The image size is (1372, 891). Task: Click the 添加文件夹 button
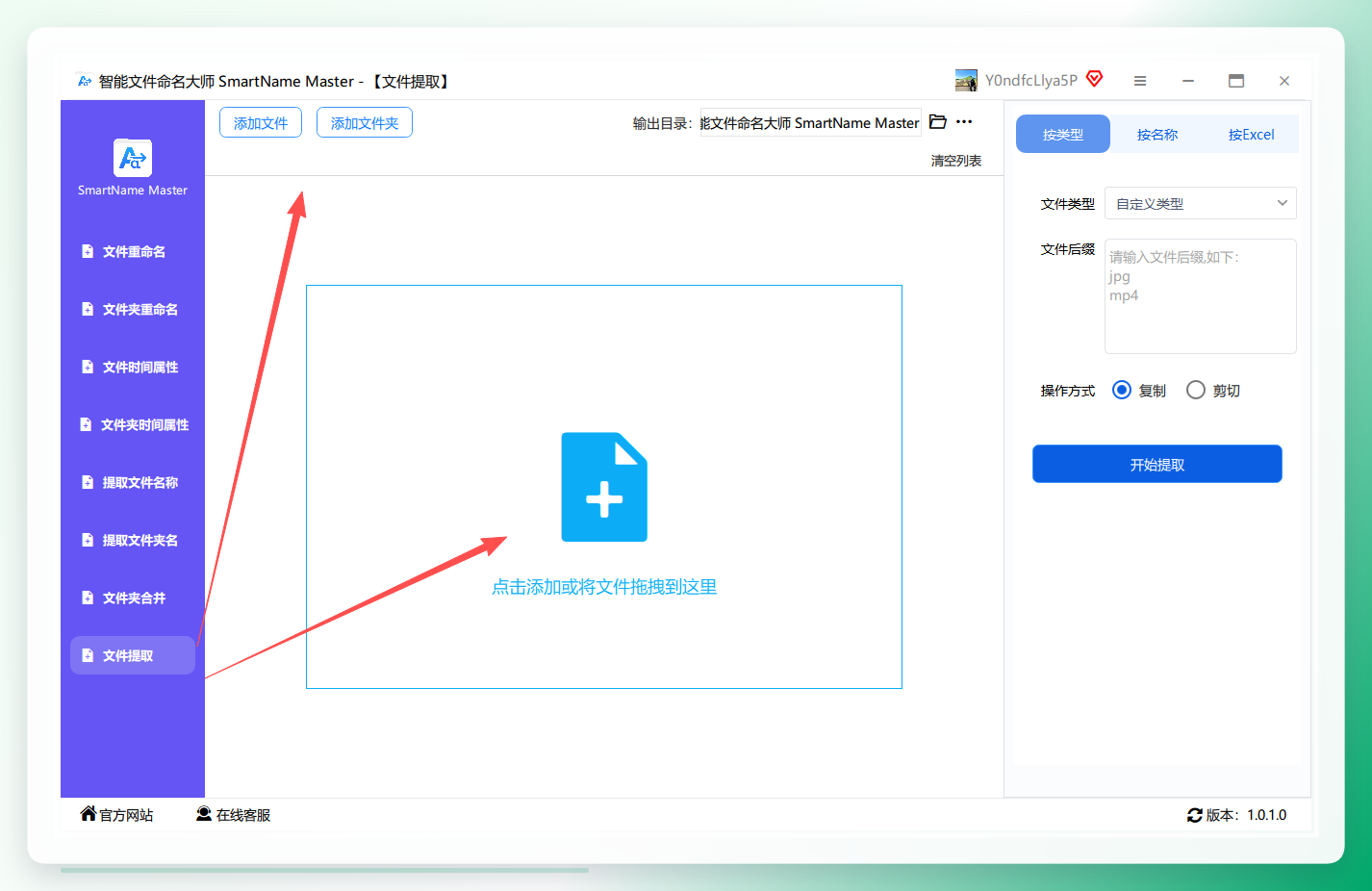click(x=365, y=122)
